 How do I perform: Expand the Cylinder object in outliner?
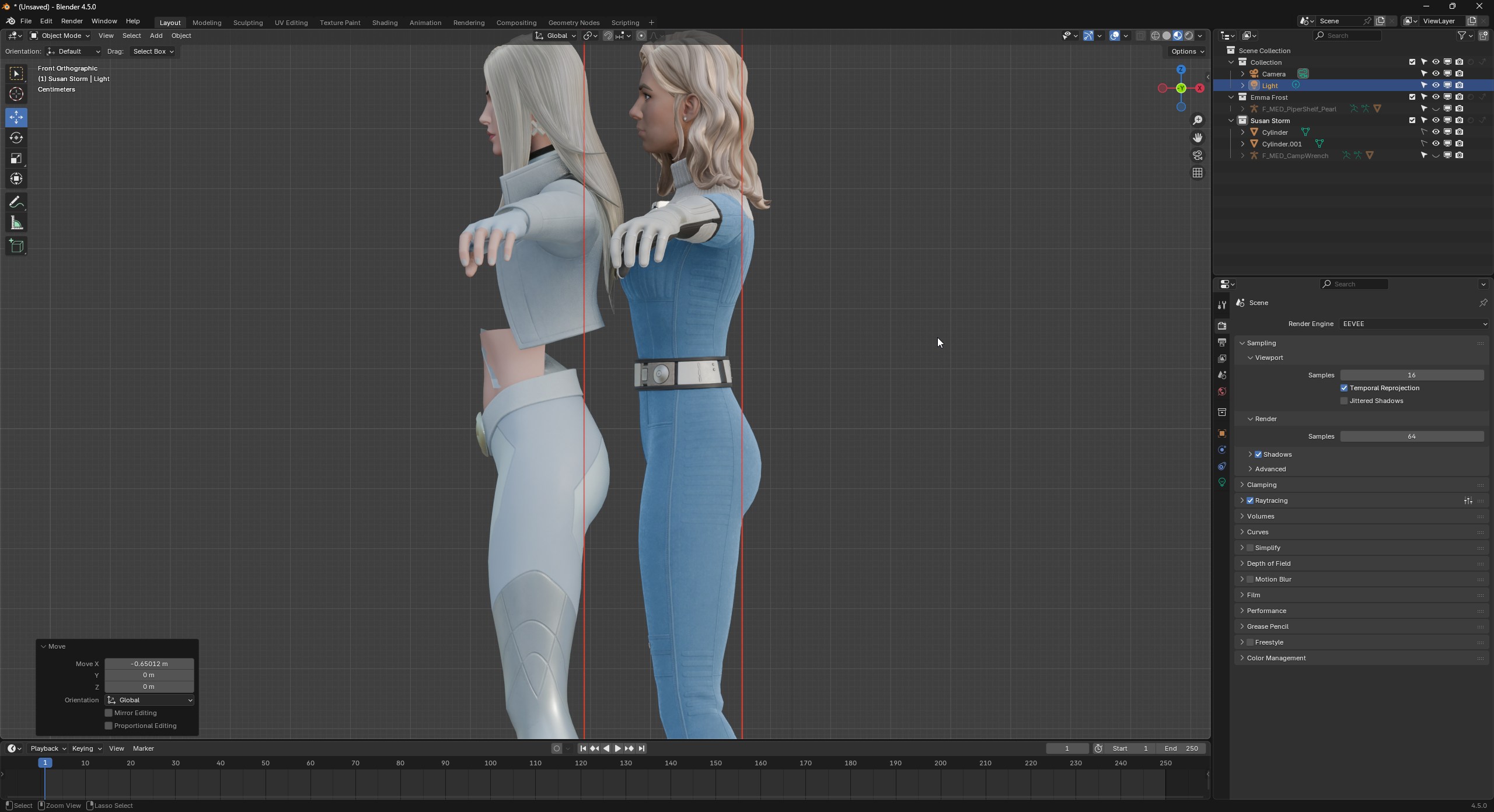click(x=1242, y=132)
